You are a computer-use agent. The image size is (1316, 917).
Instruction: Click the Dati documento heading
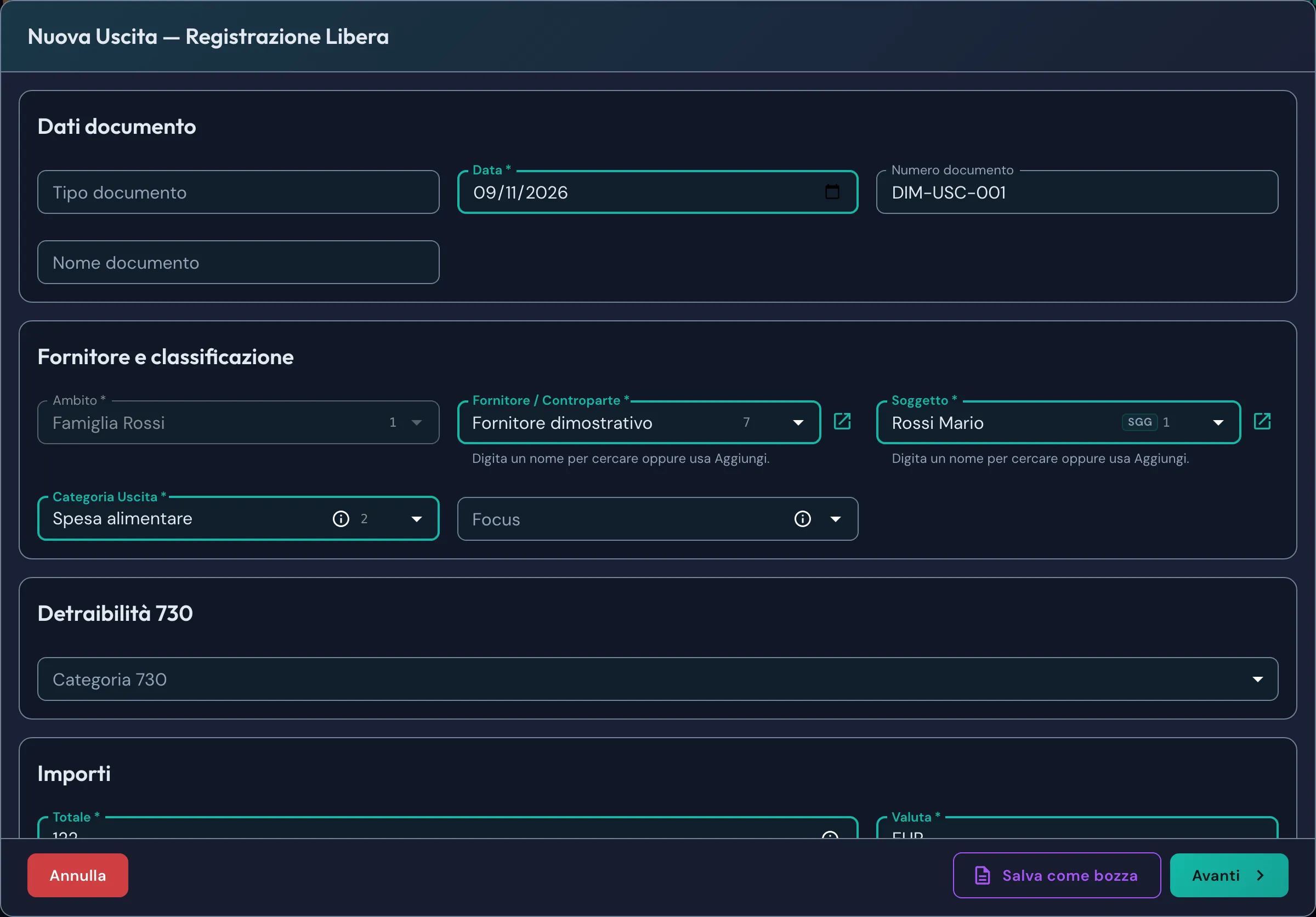(117, 127)
